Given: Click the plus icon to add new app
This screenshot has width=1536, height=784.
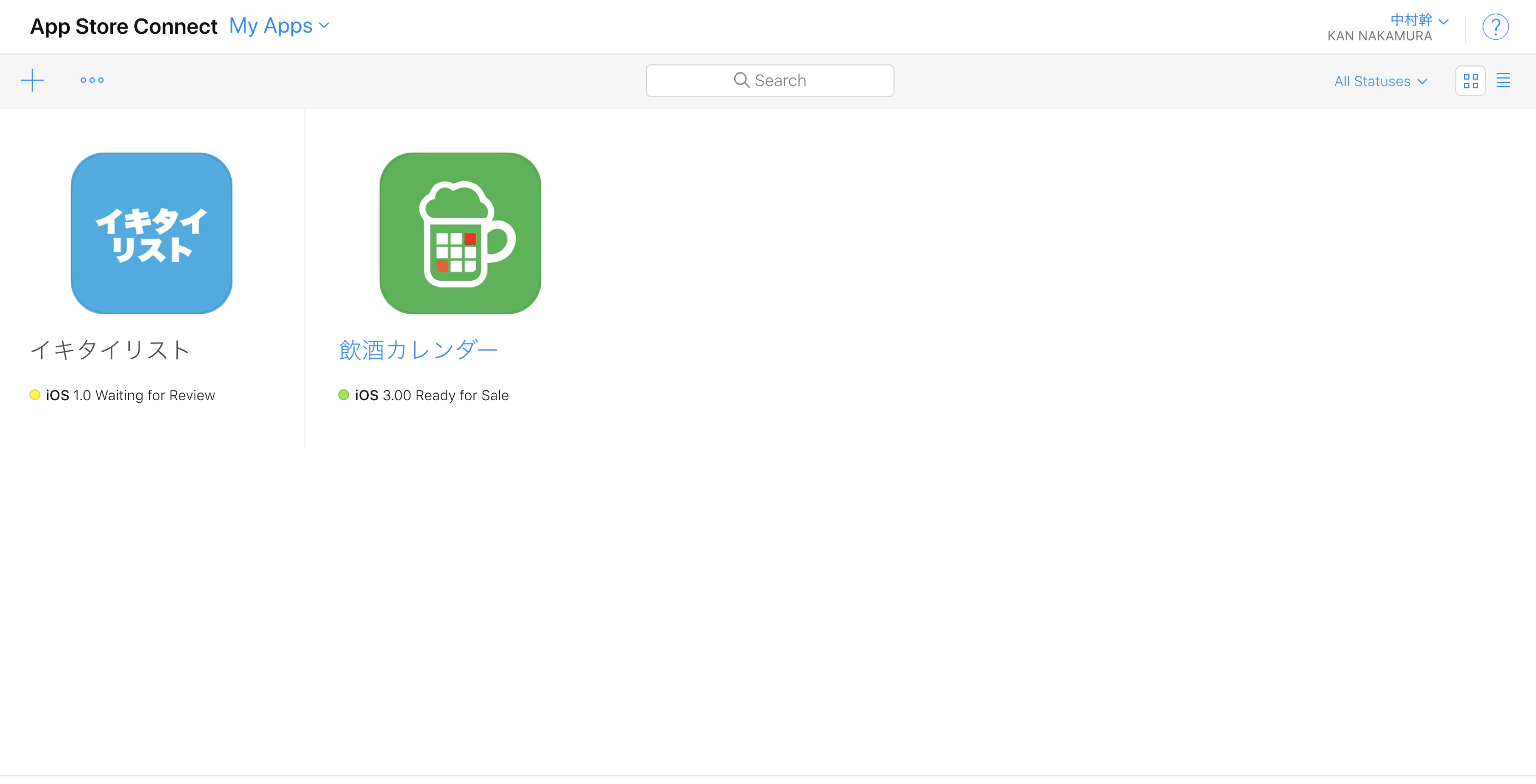Looking at the screenshot, I should (32, 80).
